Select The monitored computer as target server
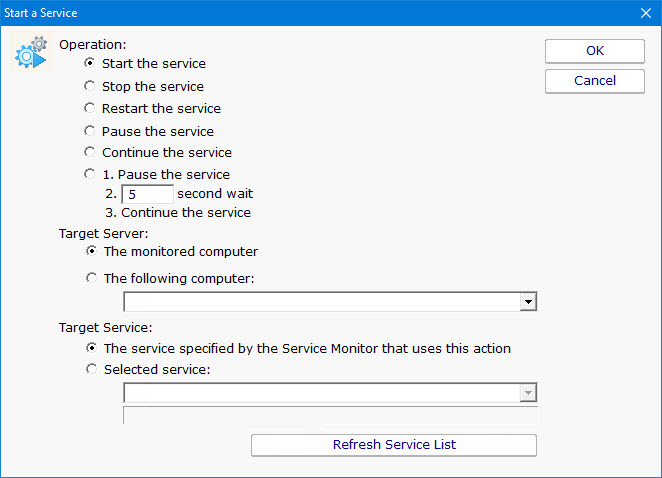This screenshot has width=662, height=478. coord(92,252)
